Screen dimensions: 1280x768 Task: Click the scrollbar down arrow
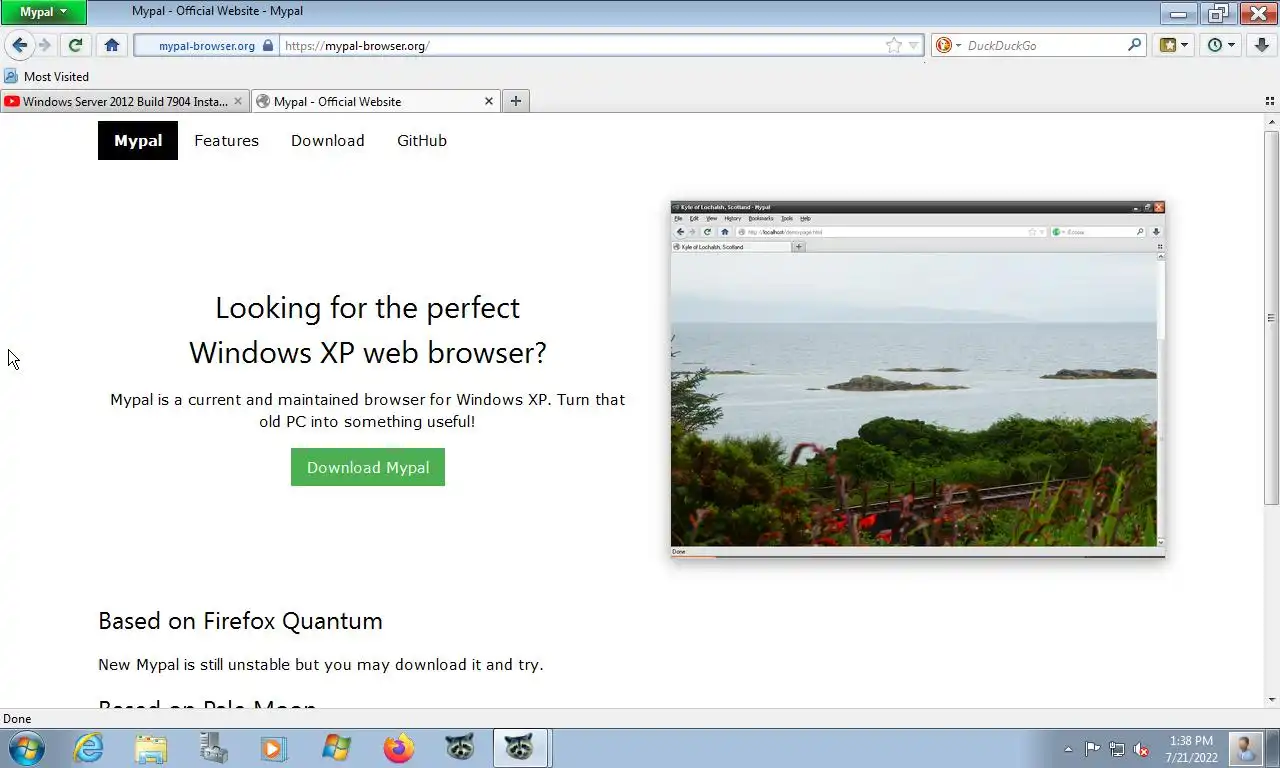(x=1271, y=699)
